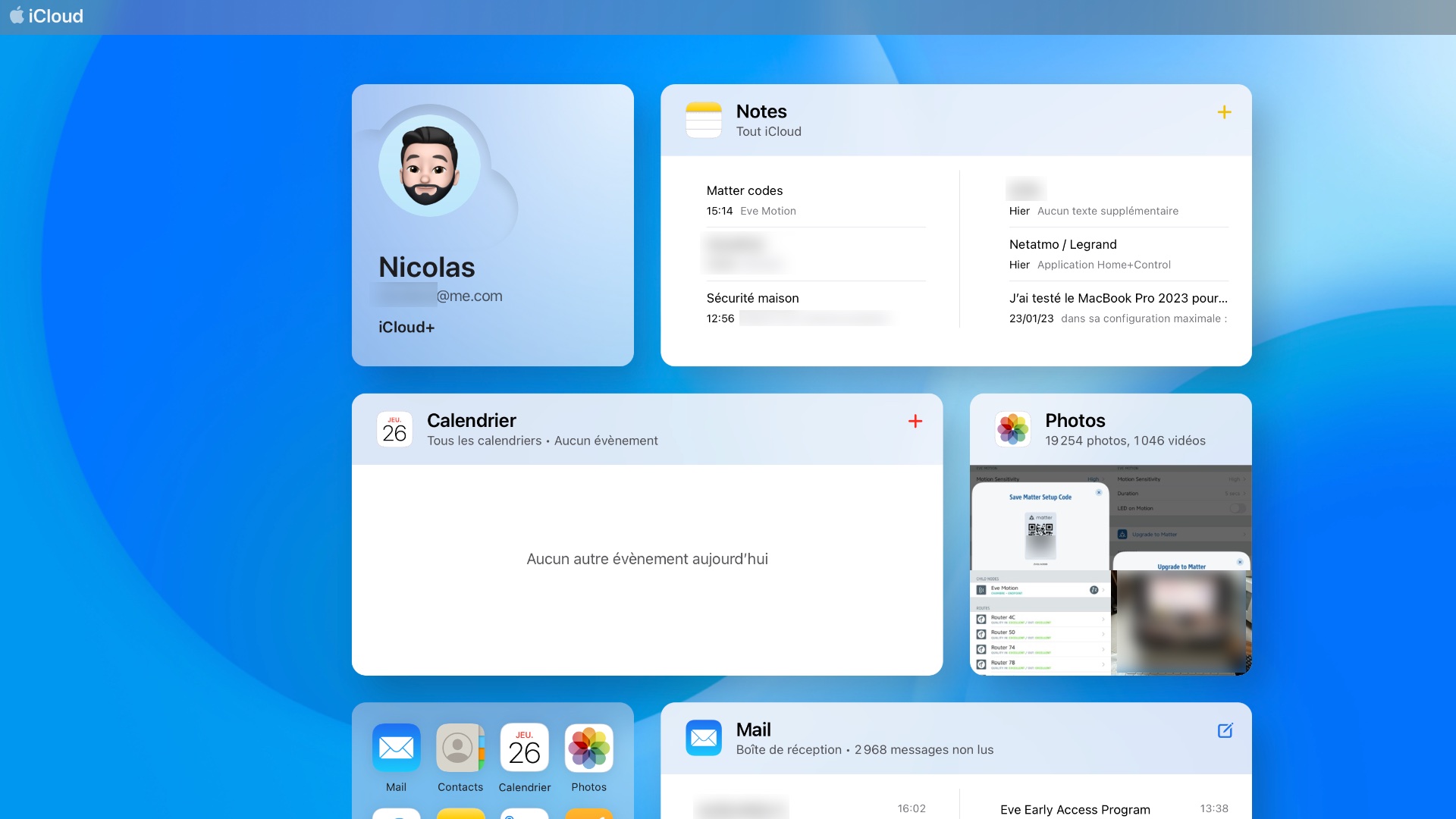The image size is (1456, 819).
Task: Click 'Aucun autre évènement aujourd'hui' text
Action: point(647,559)
